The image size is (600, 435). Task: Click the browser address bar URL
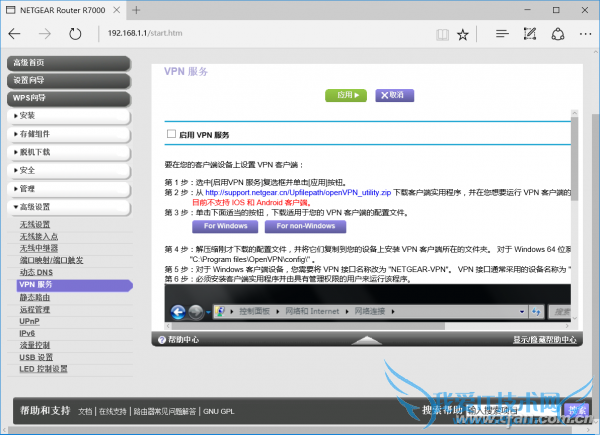coord(145,33)
